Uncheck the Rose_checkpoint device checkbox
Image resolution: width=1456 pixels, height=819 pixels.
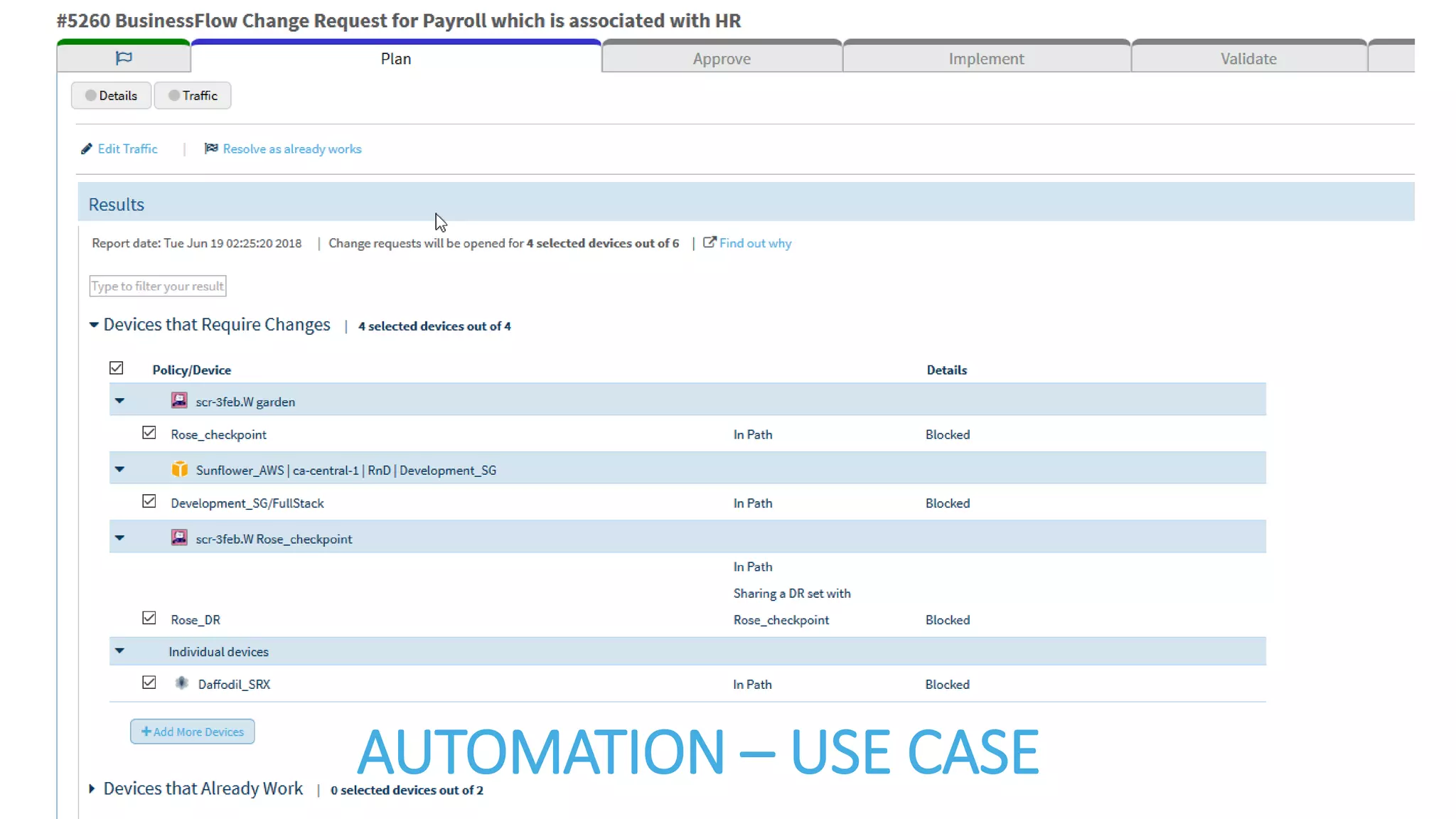(149, 433)
